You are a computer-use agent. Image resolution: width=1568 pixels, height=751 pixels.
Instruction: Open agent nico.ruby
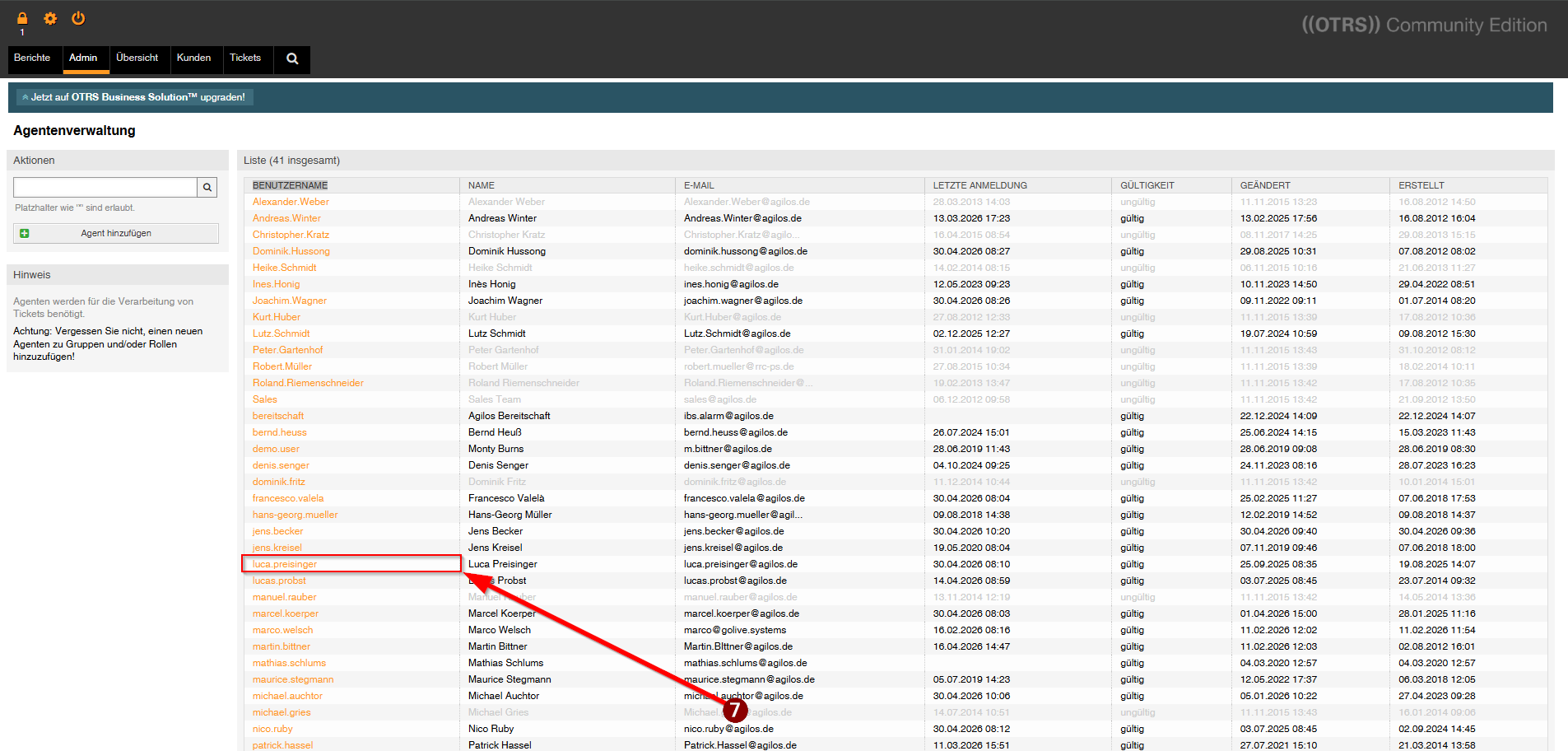point(272,729)
